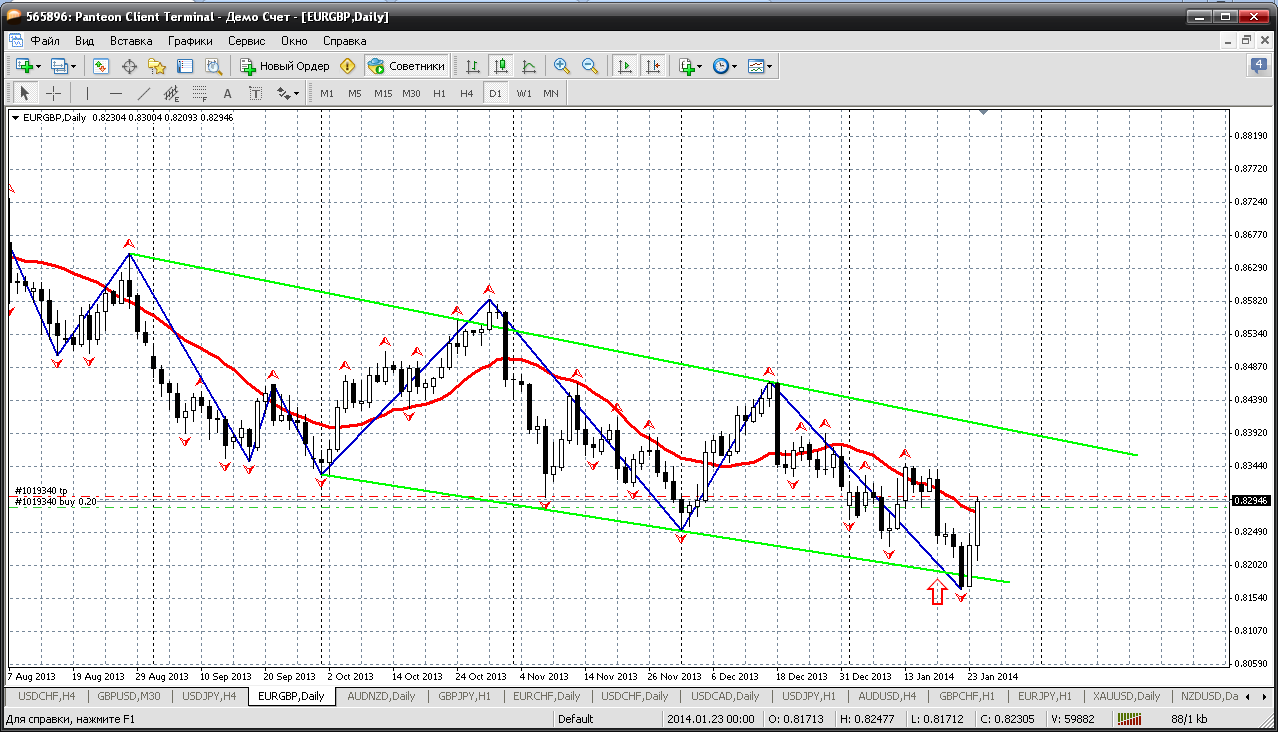The height and width of the screenshot is (732, 1278).
Task: Open the Navigator favorites-folder icon
Action: [157, 66]
